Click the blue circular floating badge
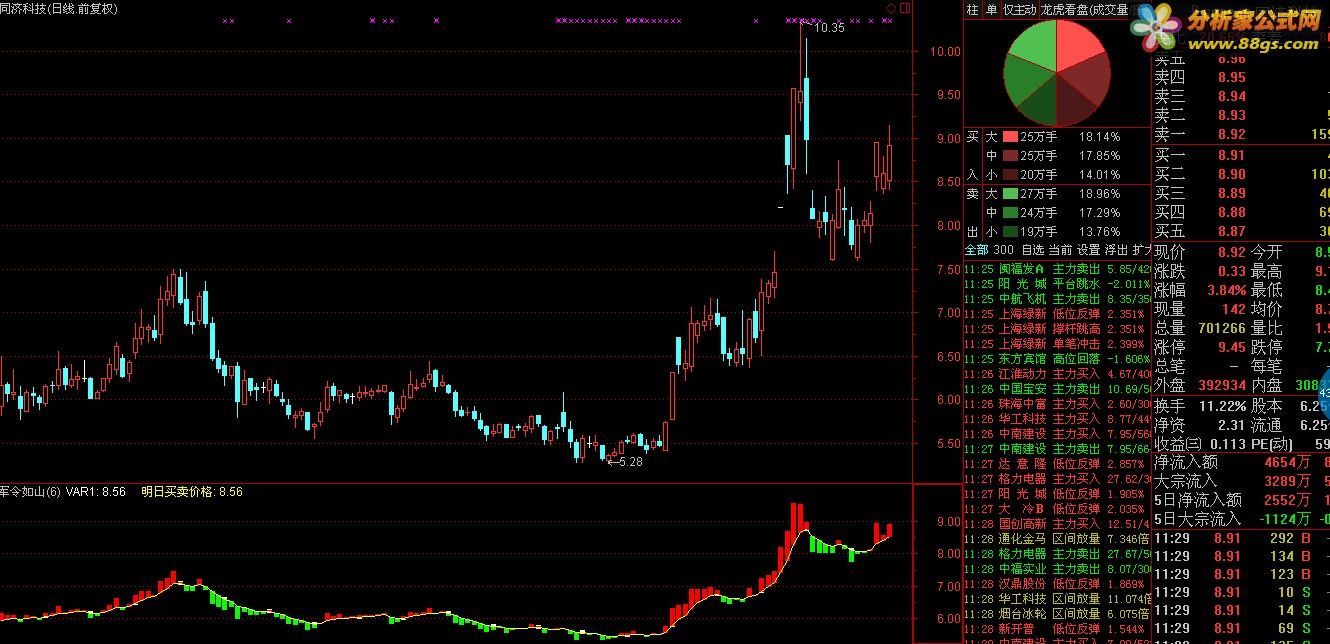The image size is (1330, 644). pyautogui.click(x=1323, y=393)
